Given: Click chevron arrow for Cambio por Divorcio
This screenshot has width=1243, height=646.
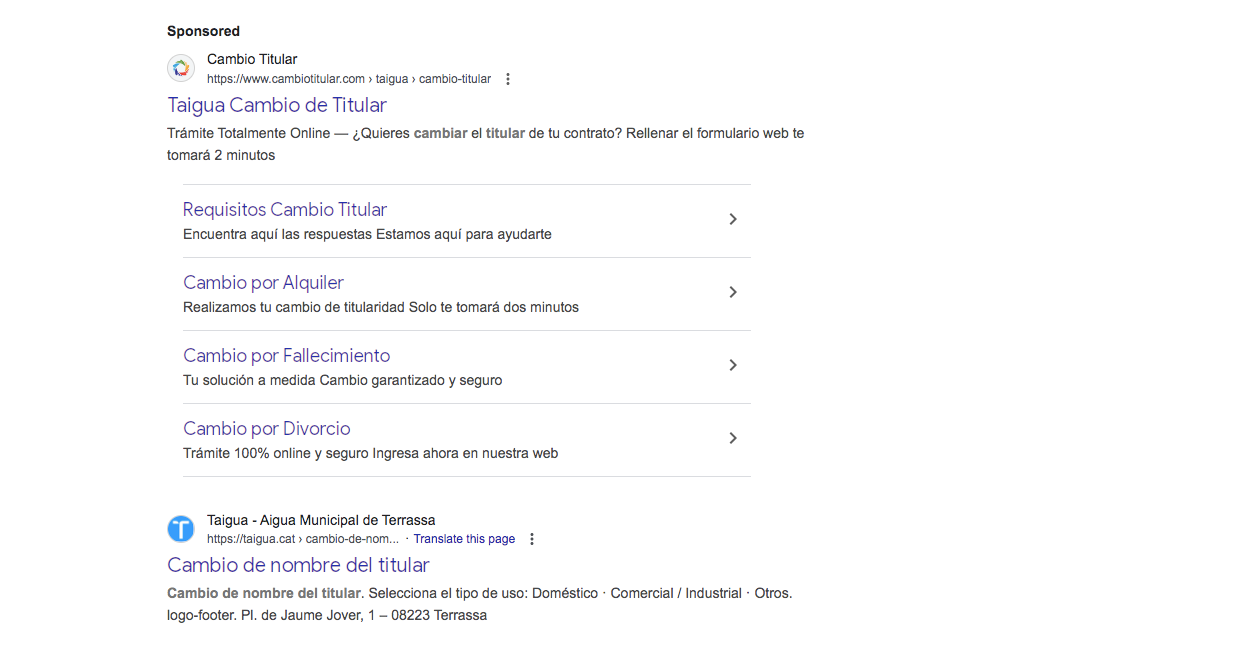Looking at the screenshot, I should click(732, 438).
